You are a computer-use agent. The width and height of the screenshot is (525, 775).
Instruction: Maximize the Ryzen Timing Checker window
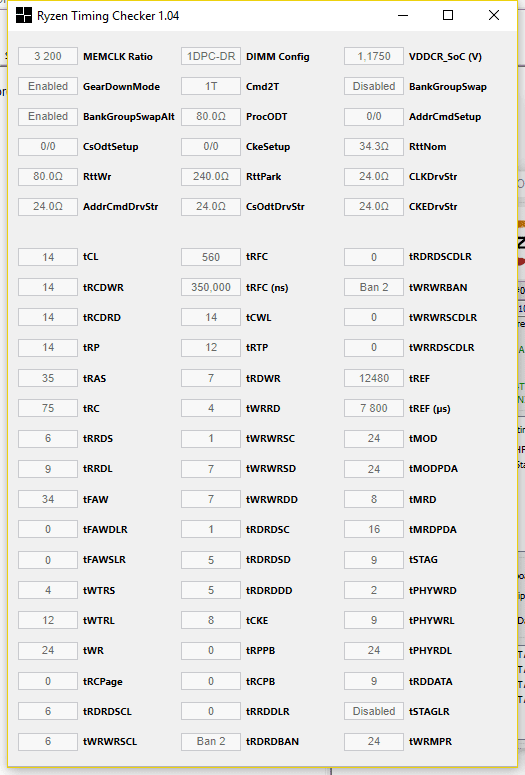click(448, 15)
